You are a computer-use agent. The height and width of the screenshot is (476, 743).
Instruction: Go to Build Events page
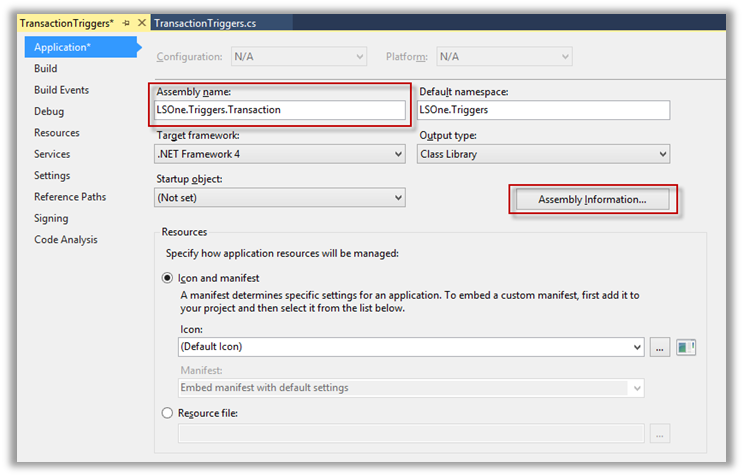coord(62,90)
